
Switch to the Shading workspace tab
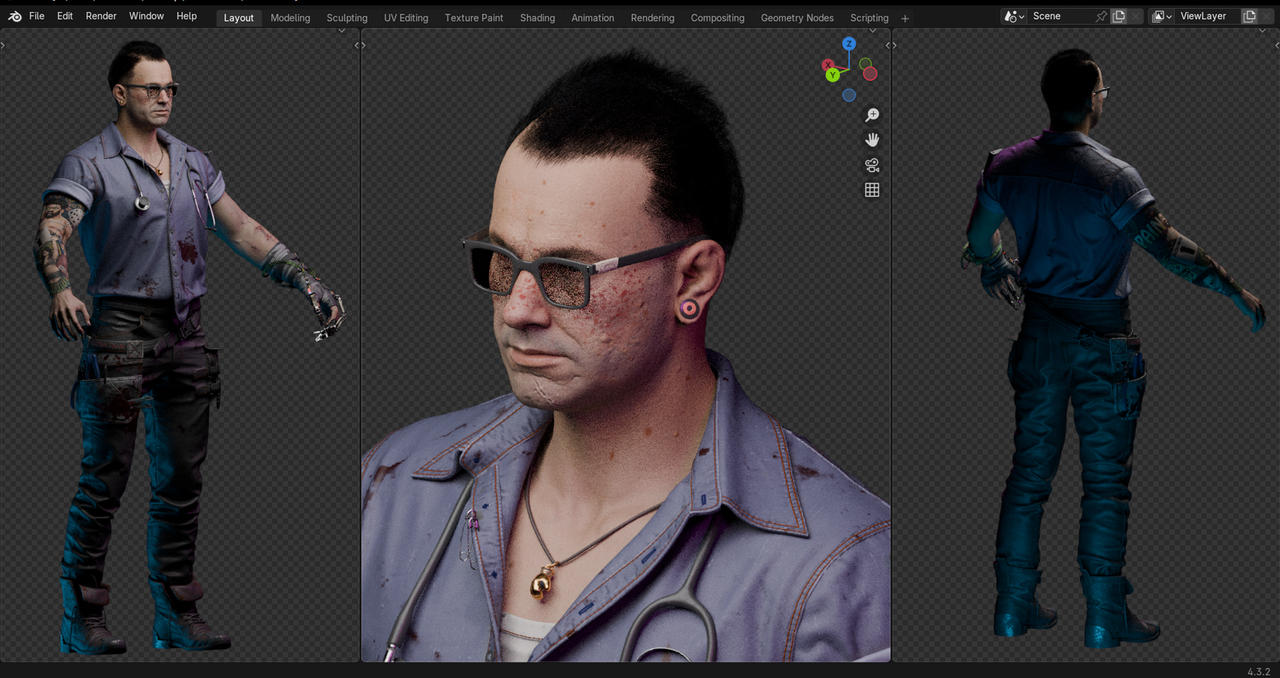coord(537,17)
